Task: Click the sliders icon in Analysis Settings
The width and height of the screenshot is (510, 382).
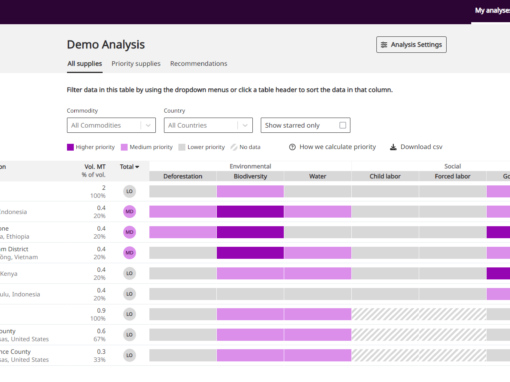Action: [384, 45]
